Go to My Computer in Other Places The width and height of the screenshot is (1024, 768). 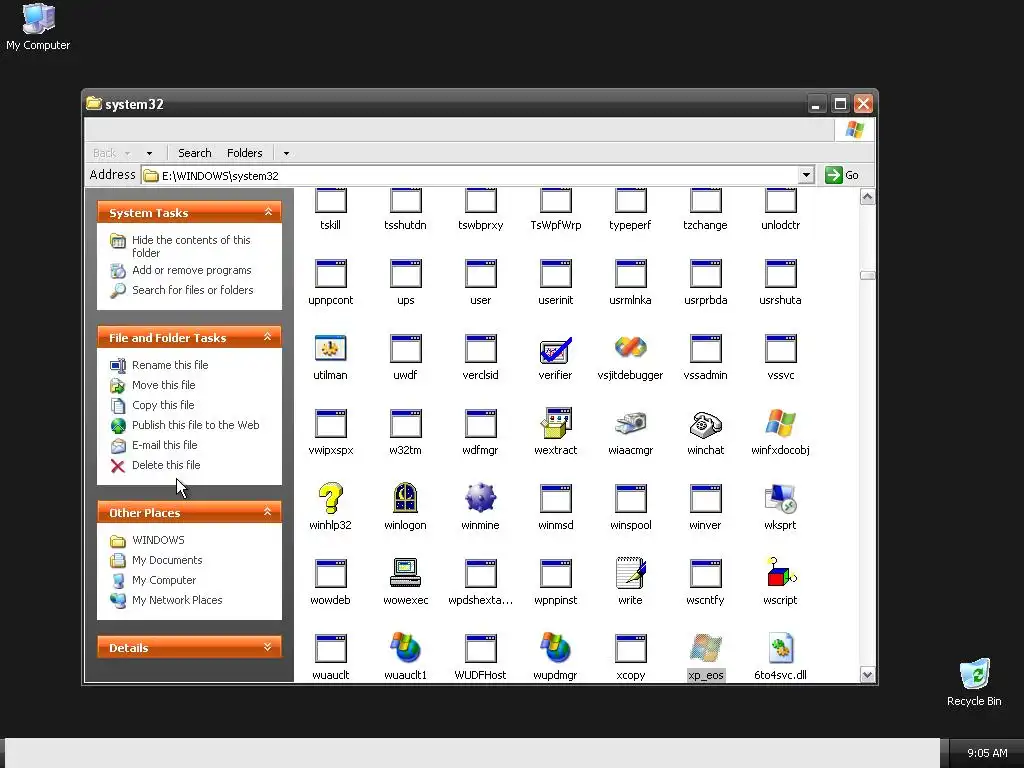(163, 581)
